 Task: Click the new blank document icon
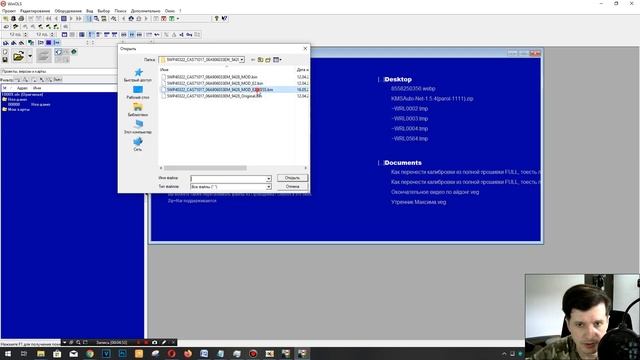(x=5, y=52)
